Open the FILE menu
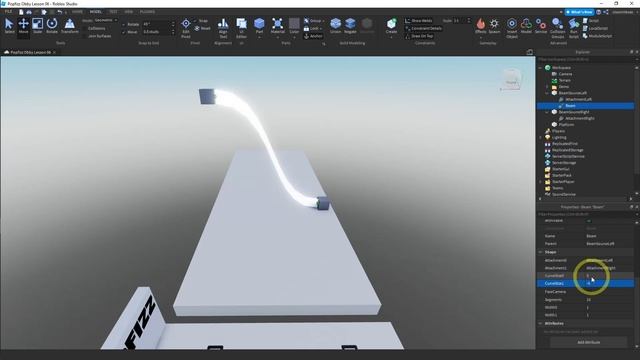This screenshot has height=360, width=640. pos(8,12)
